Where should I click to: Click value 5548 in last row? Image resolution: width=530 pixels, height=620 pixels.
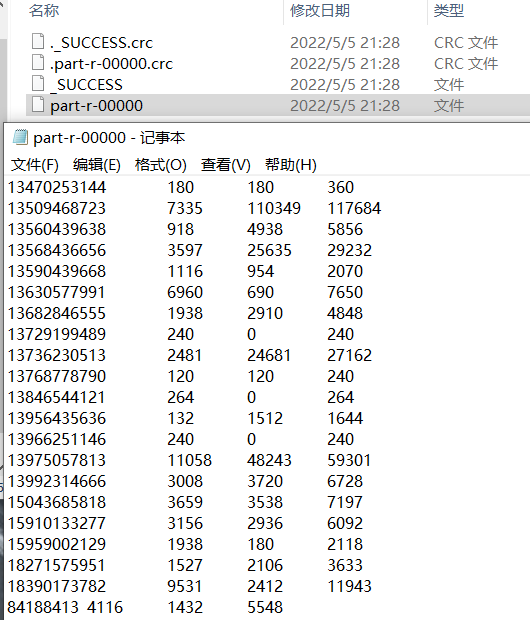click(x=265, y=607)
